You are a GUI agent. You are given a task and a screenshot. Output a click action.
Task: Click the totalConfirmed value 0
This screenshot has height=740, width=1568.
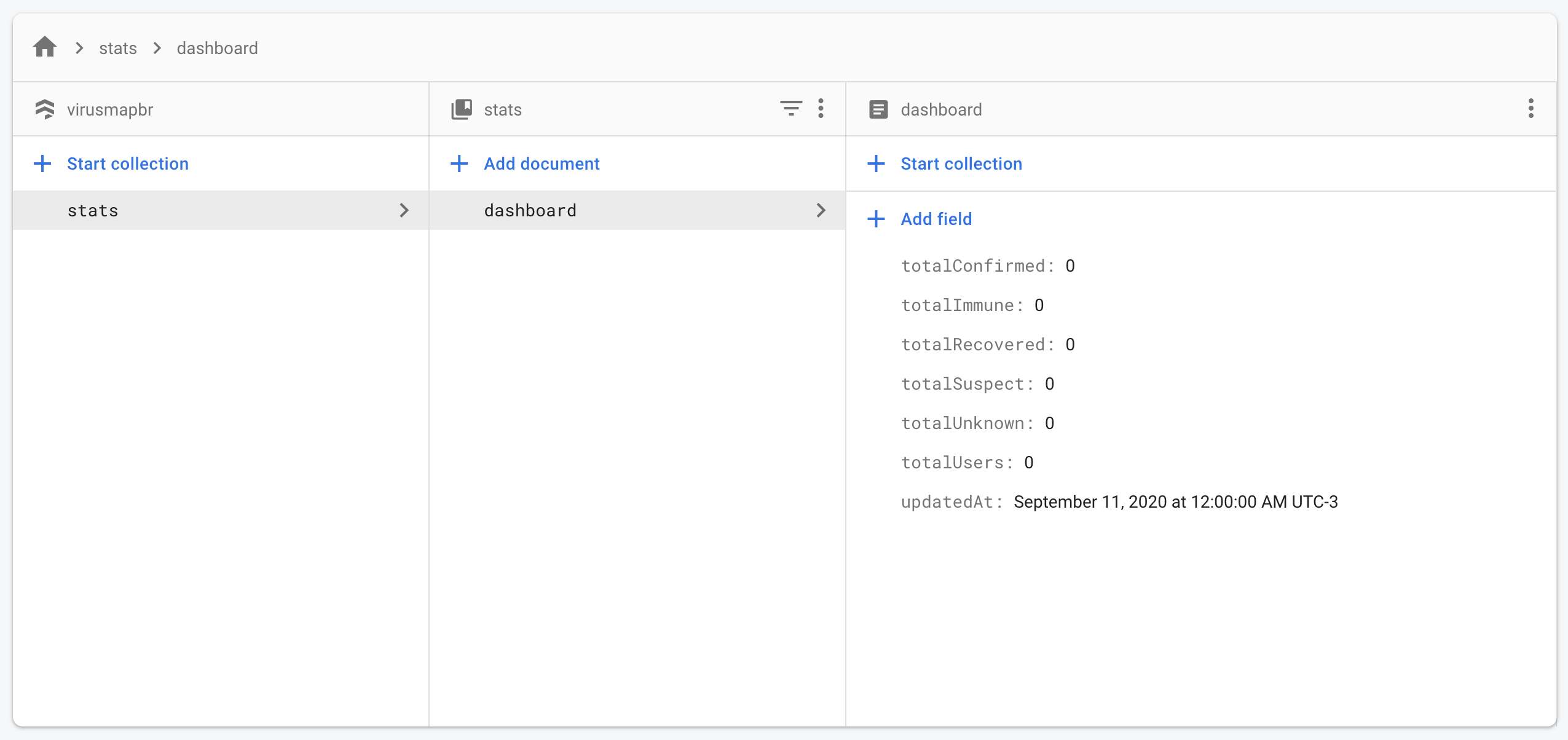pos(1070,266)
